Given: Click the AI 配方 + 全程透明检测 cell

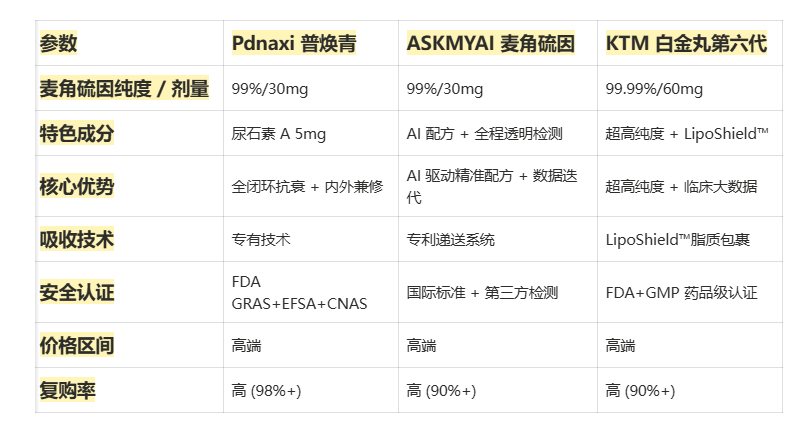Looking at the screenshot, I should pyautogui.click(x=484, y=133).
